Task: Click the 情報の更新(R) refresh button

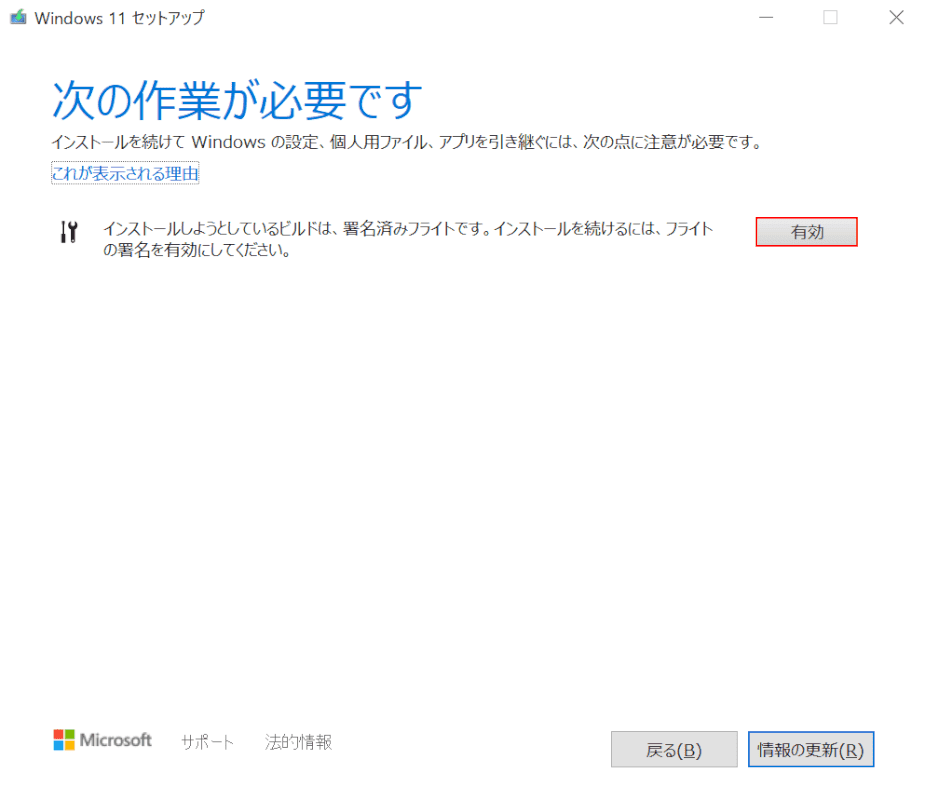Action: coord(810,749)
